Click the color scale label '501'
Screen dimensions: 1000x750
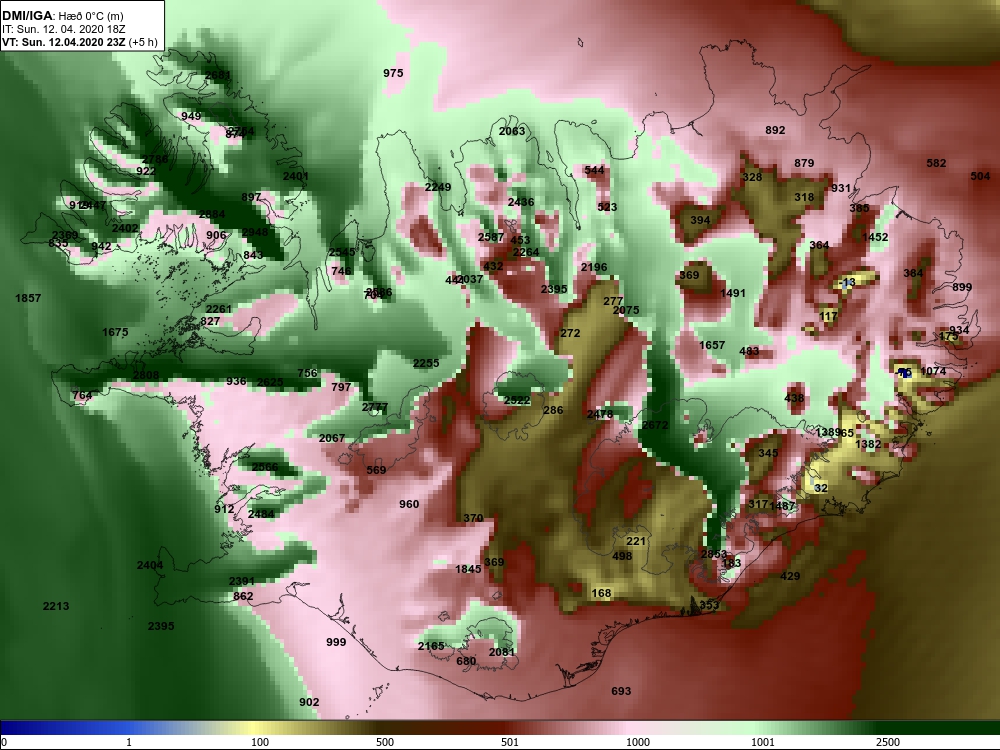[510, 742]
